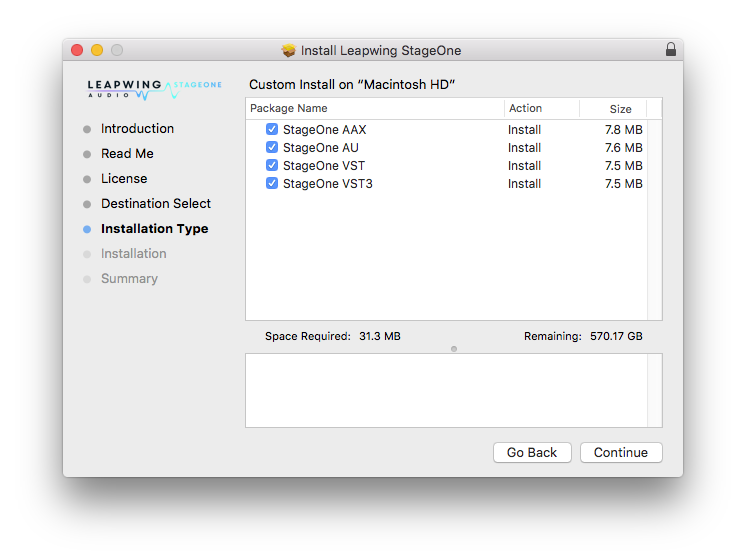Click the Go Back button

tap(532, 452)
